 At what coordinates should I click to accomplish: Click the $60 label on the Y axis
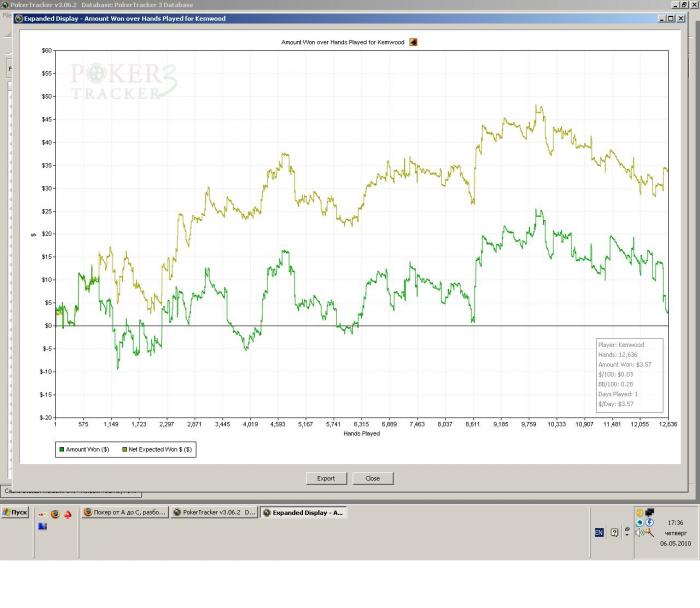(x=46, y=50)
